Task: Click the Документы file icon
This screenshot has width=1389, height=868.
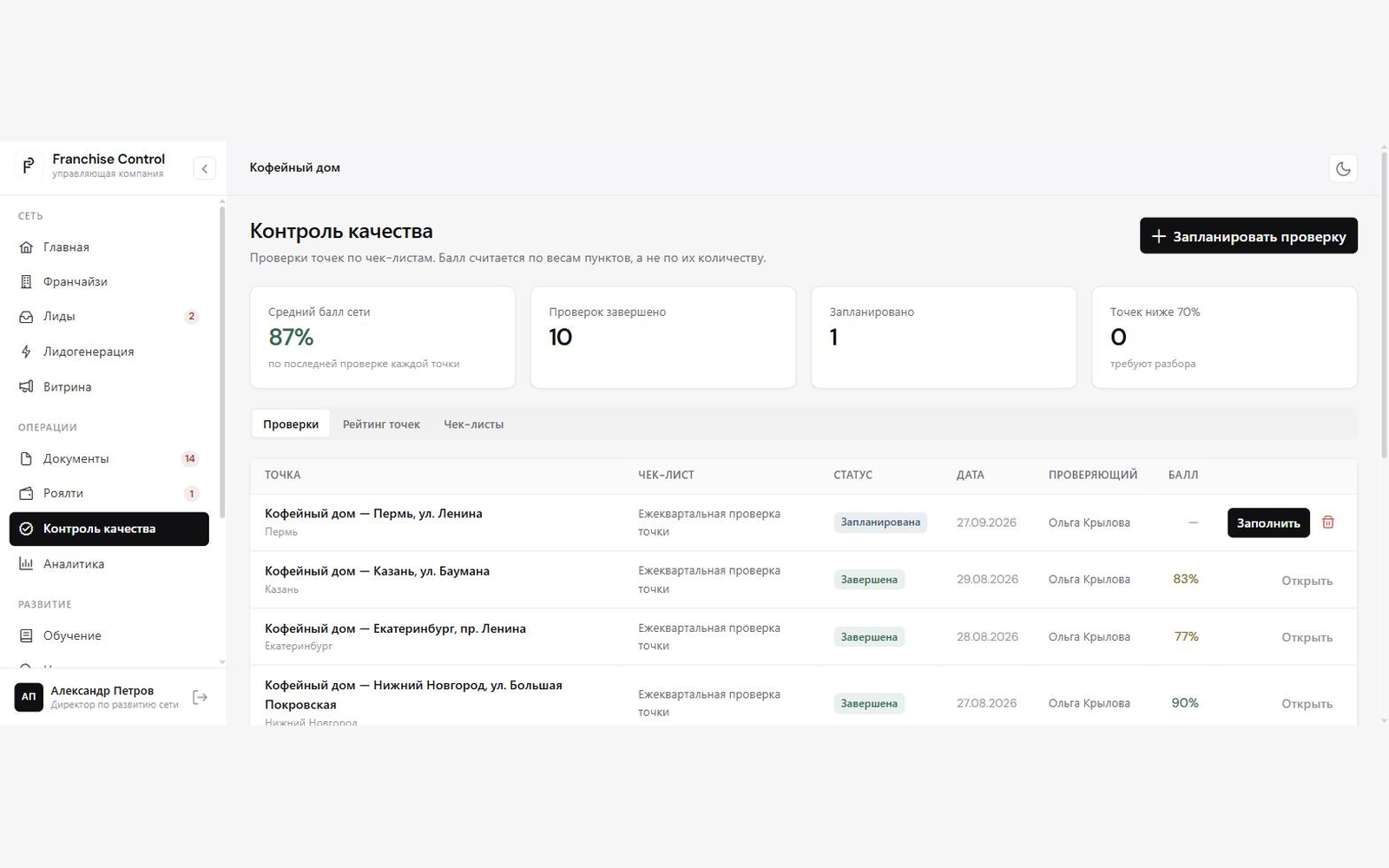Action: point(26,458)
